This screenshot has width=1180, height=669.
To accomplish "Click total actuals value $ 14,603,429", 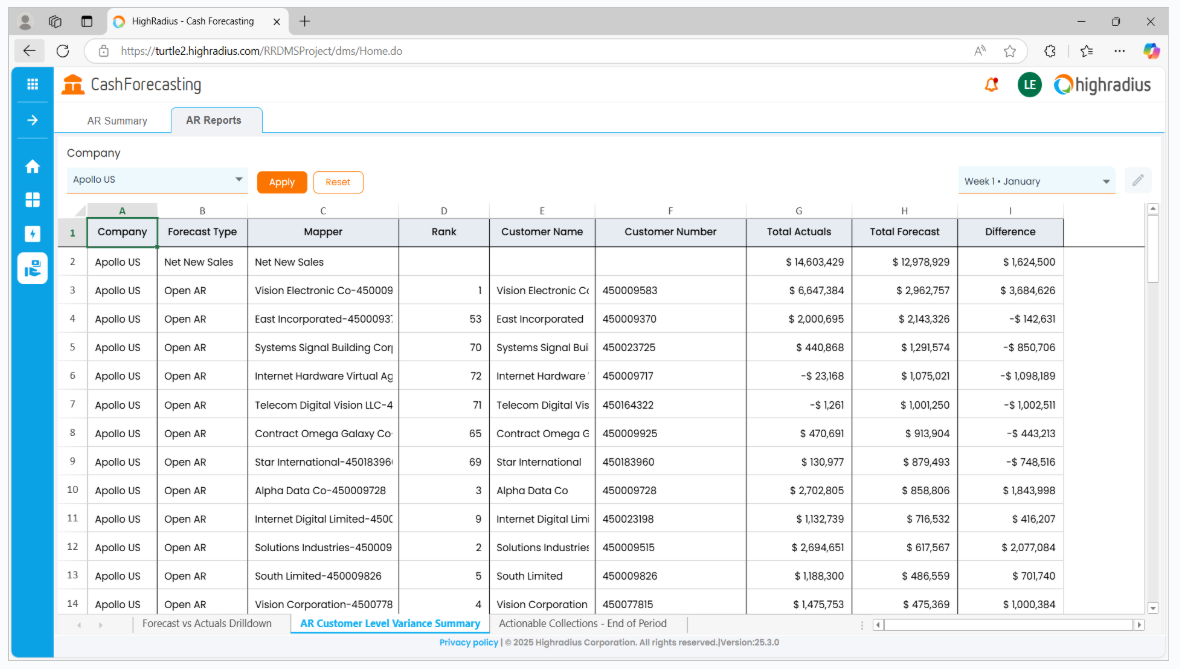I will pos(798,262).
